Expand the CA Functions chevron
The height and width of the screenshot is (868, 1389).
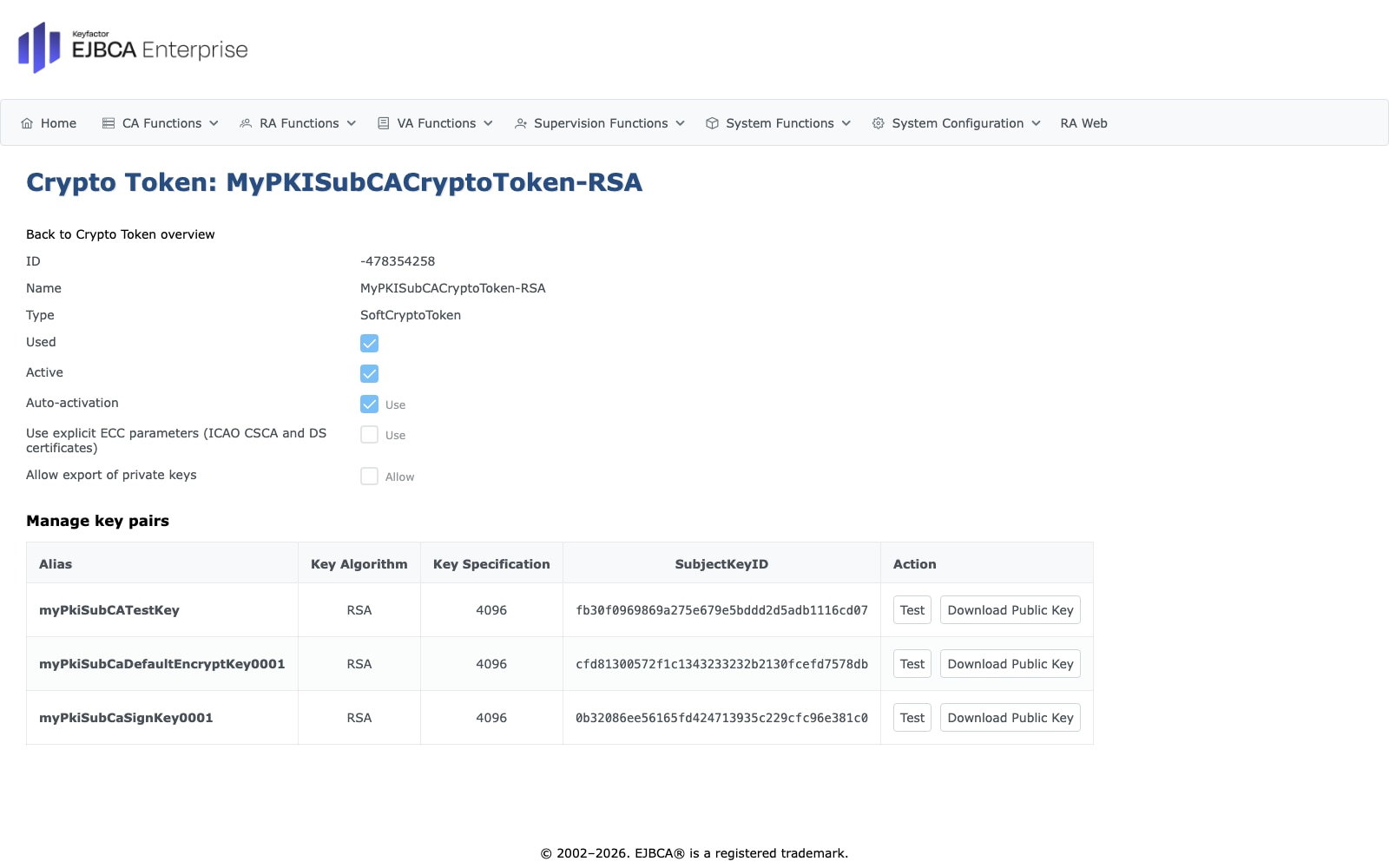[214, 123]
